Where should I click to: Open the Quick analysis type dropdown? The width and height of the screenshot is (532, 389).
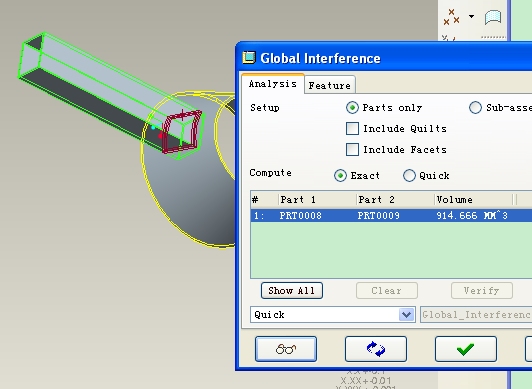(407, 315)
